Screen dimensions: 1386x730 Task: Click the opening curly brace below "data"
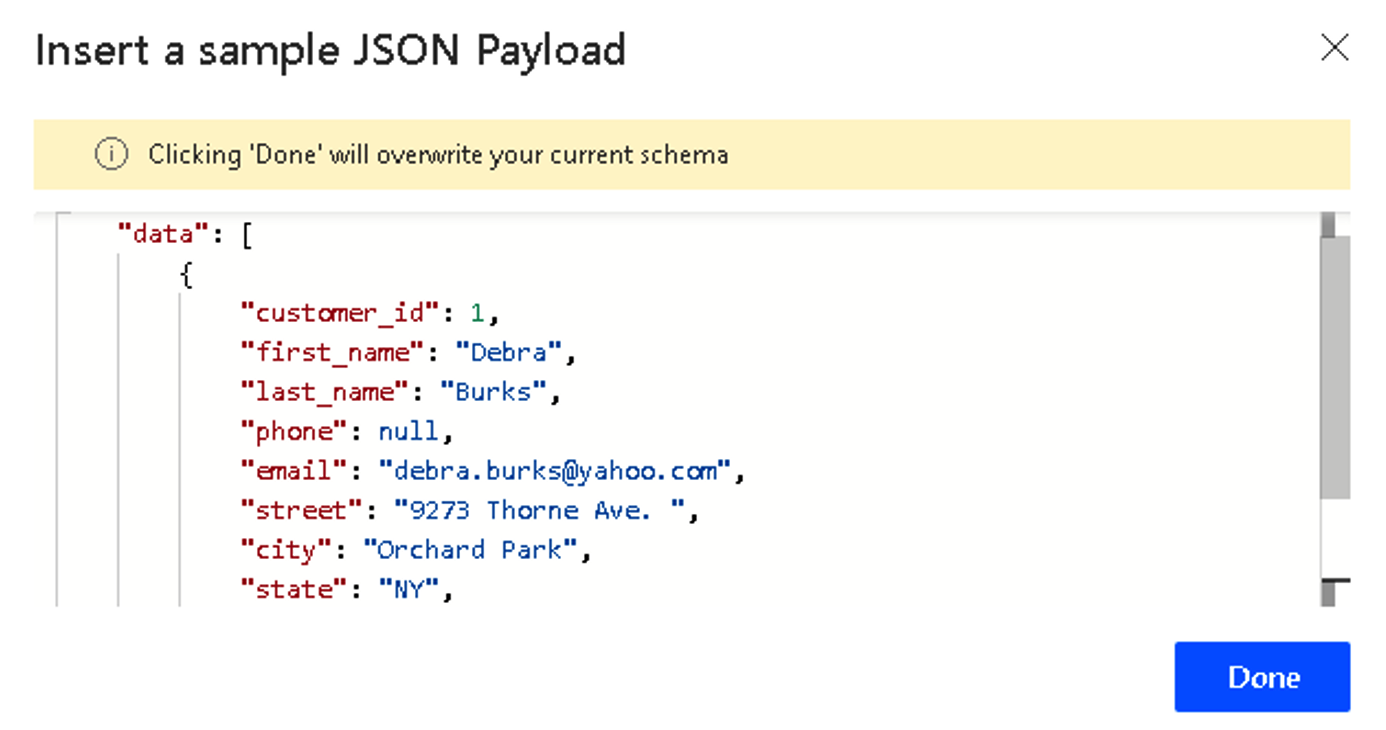pos(186,275)
